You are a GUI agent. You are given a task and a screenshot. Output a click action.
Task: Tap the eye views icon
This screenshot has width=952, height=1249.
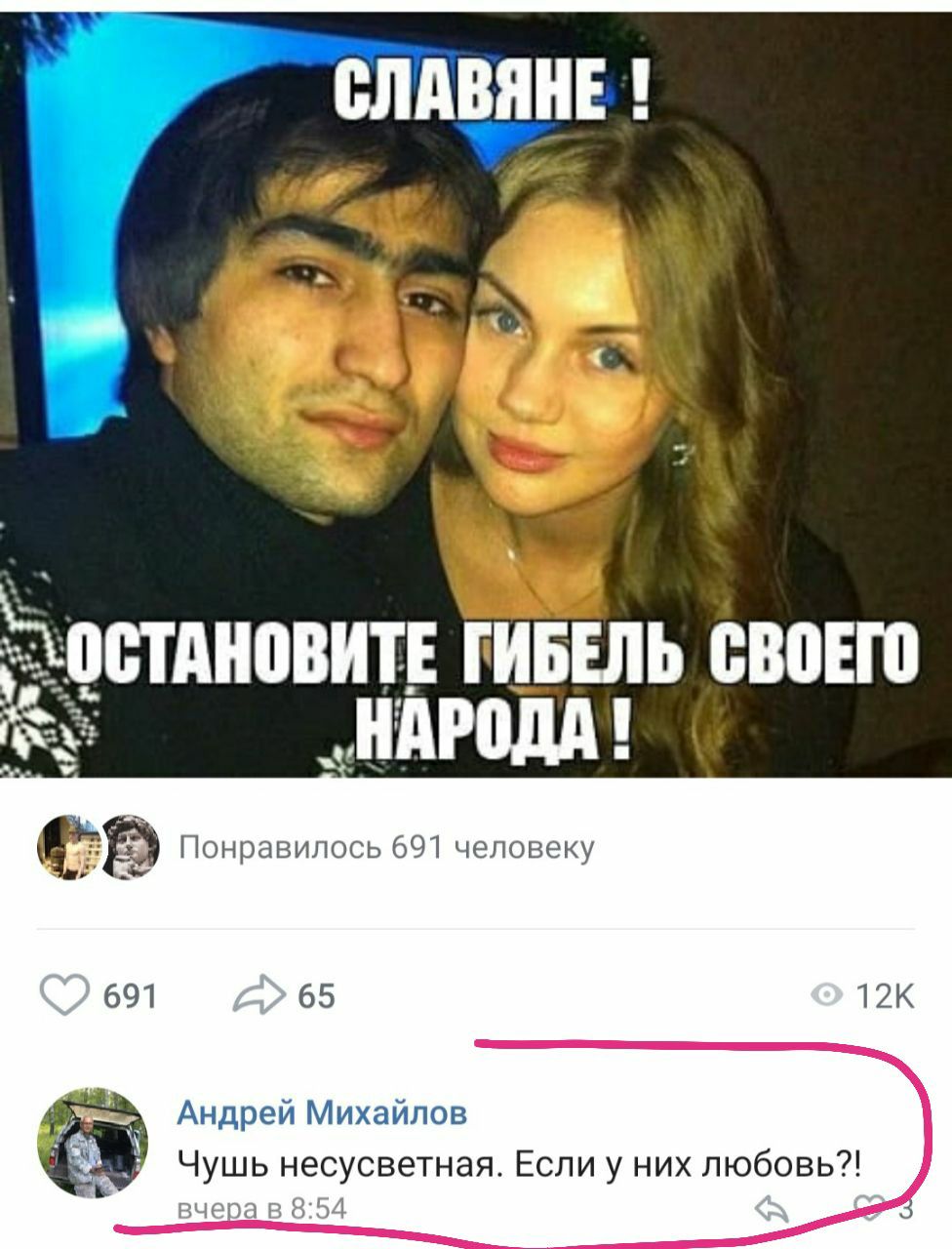(826, 994)
